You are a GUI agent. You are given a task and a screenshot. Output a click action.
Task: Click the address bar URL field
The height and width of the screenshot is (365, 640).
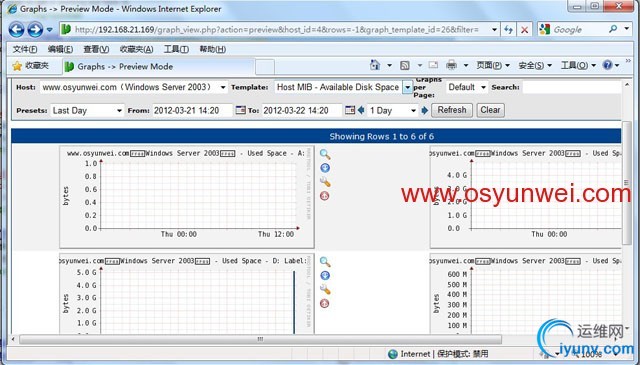(276, 29)
